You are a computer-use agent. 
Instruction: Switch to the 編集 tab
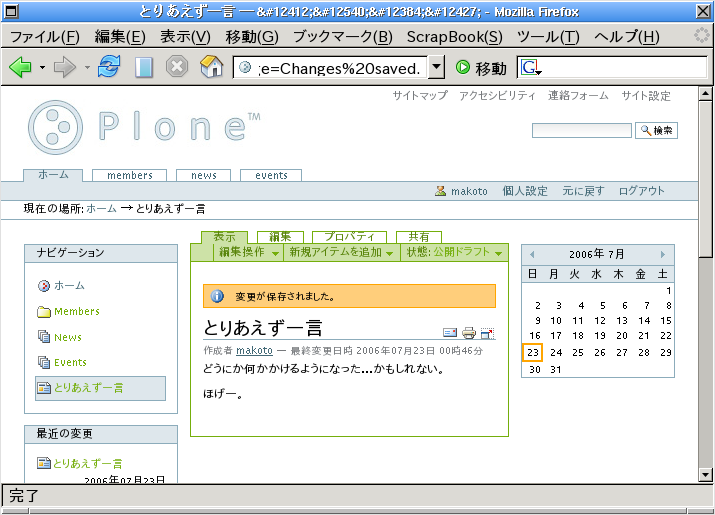[x=279, y=237]
